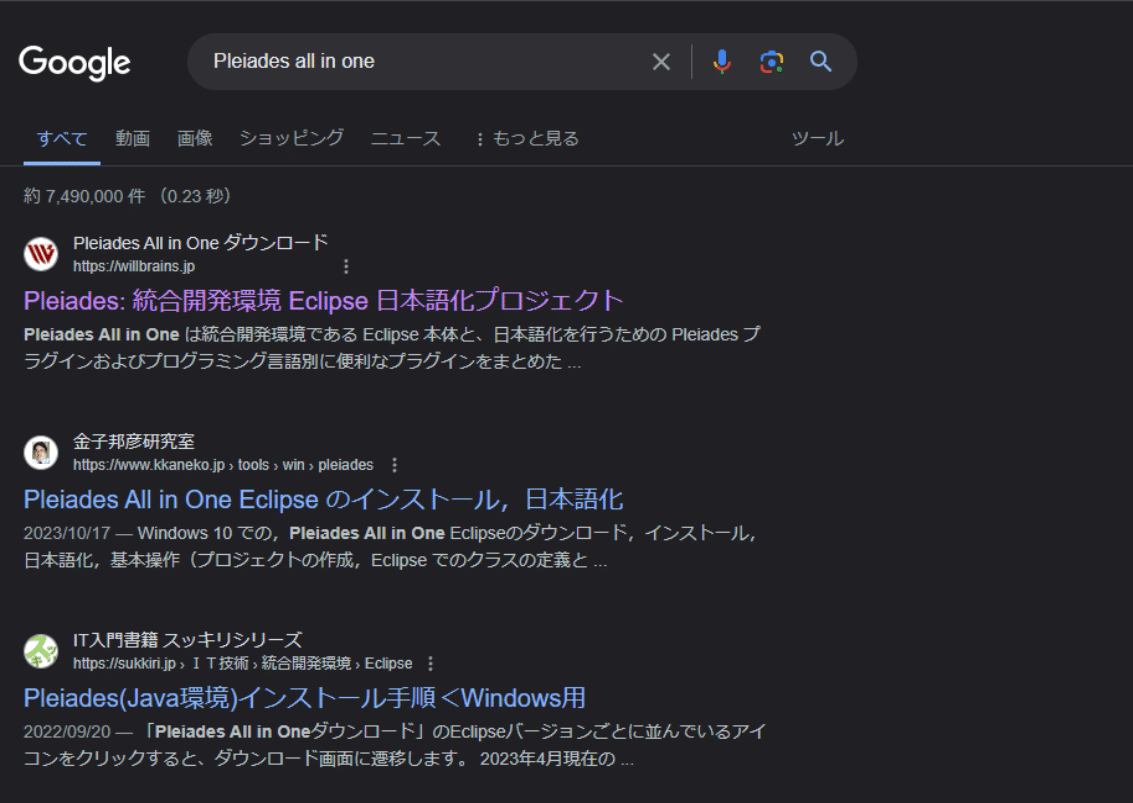Screen dimensions: 1133x803
Task: Open the 'Pleiades(Java環境)インストール手順' link
Action: click(x=304, y=698)
